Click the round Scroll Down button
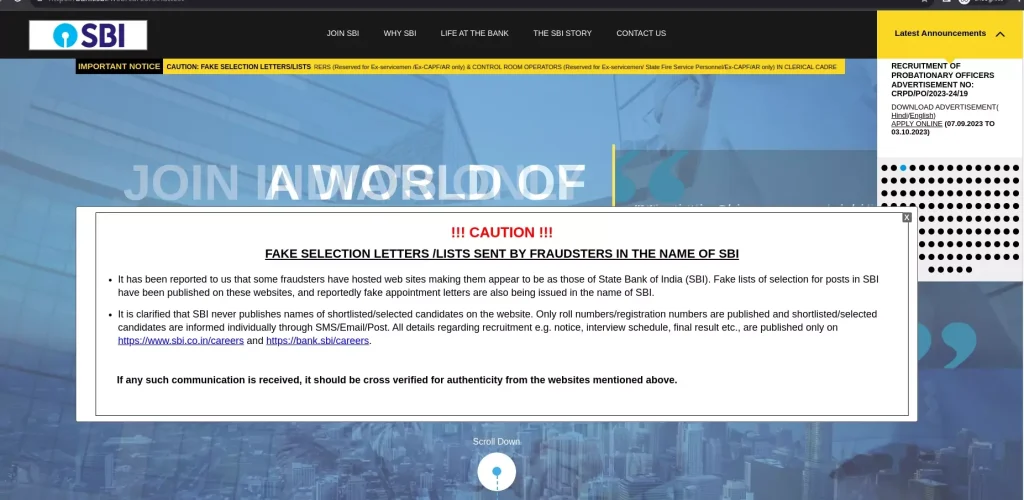Image resolution: width=1024 pixels, height=500 pixels. 496,472
